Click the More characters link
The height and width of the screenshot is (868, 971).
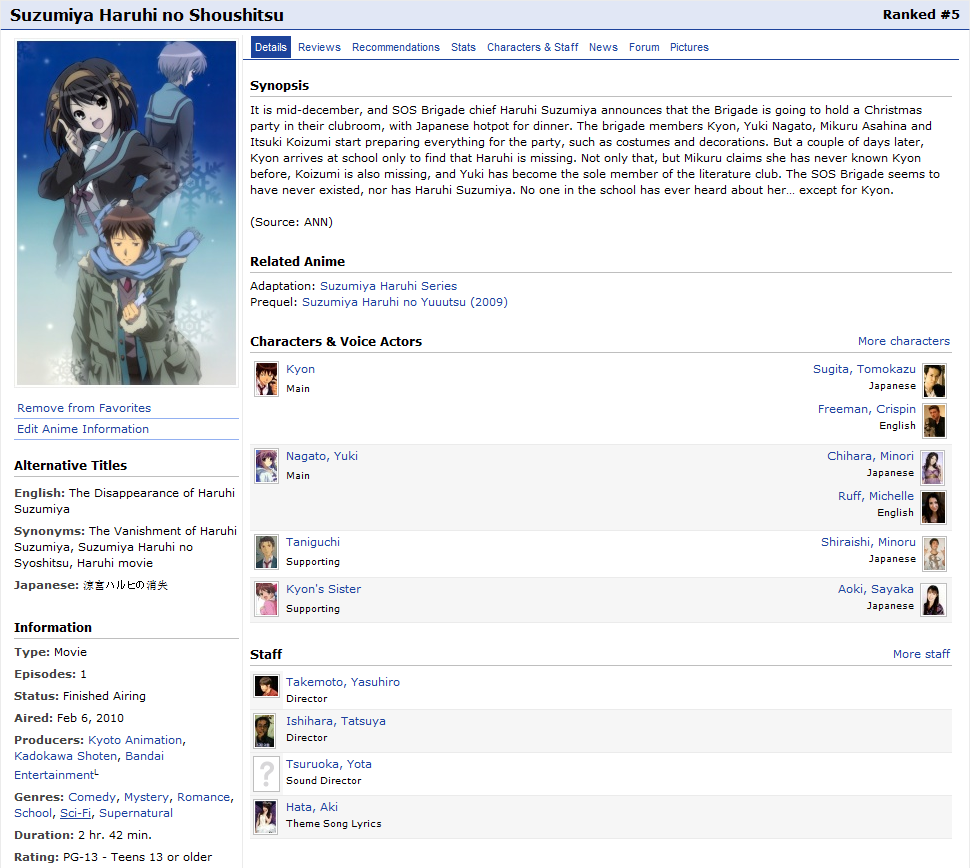[904, 341]
